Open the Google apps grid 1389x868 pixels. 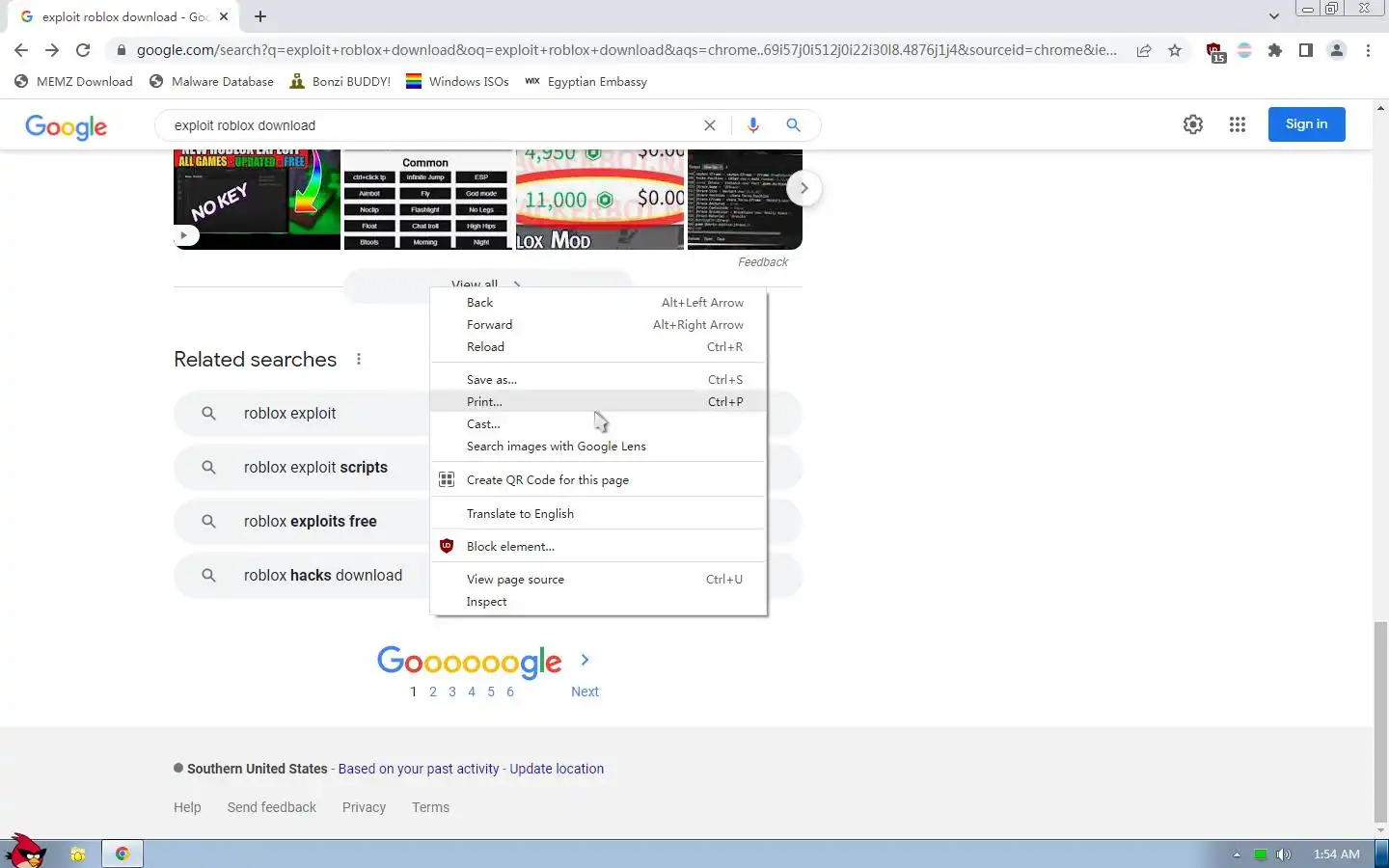tap(1238, 124)
